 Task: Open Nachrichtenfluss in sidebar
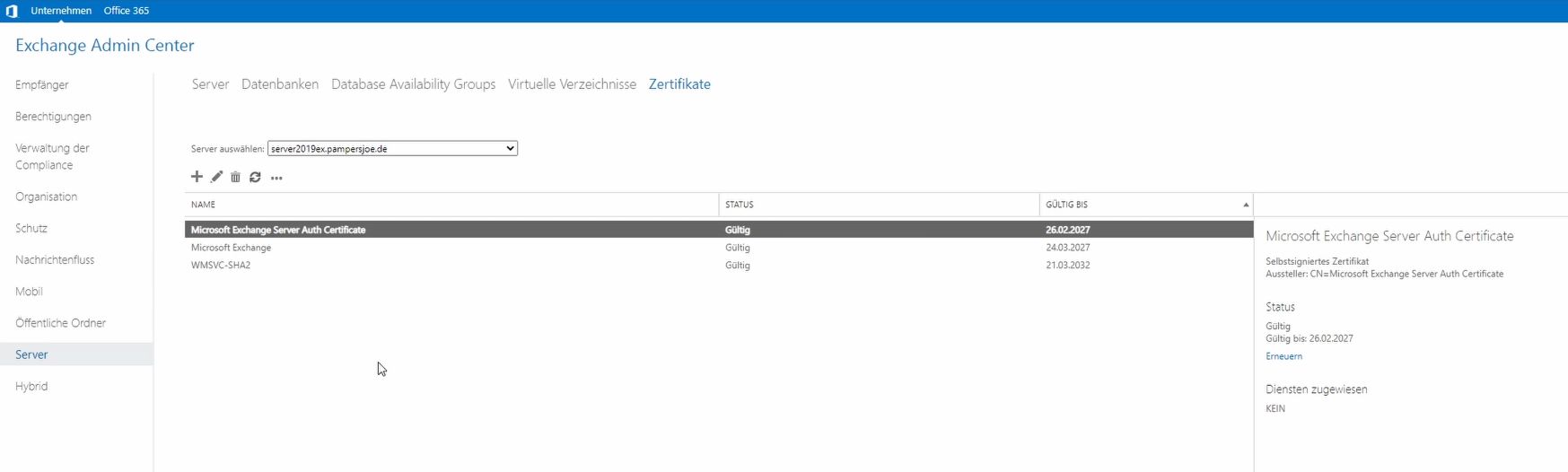55,259
